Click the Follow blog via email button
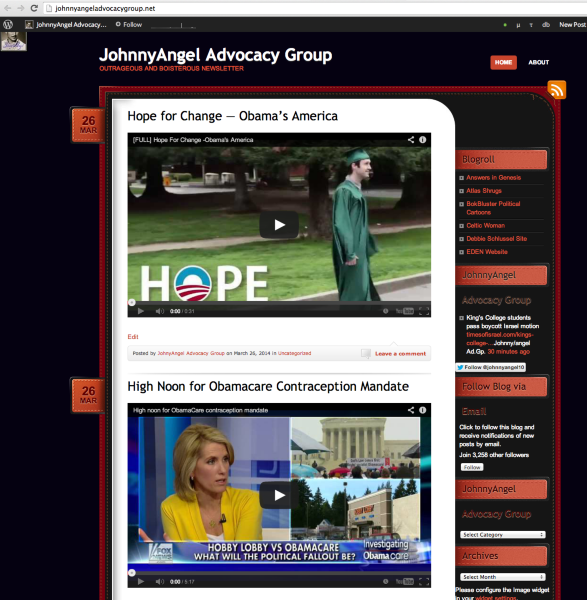 [x=472, y=467]
